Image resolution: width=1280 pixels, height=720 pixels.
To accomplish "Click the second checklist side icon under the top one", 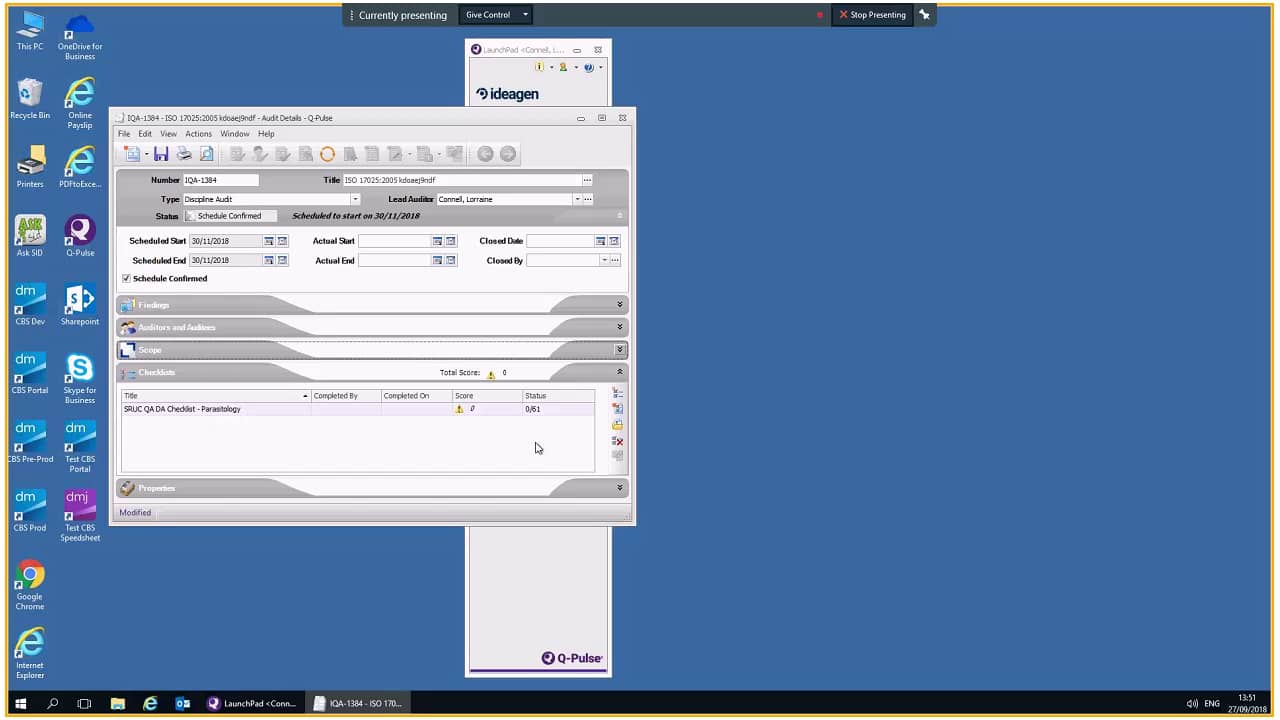I will coord(618,409).
